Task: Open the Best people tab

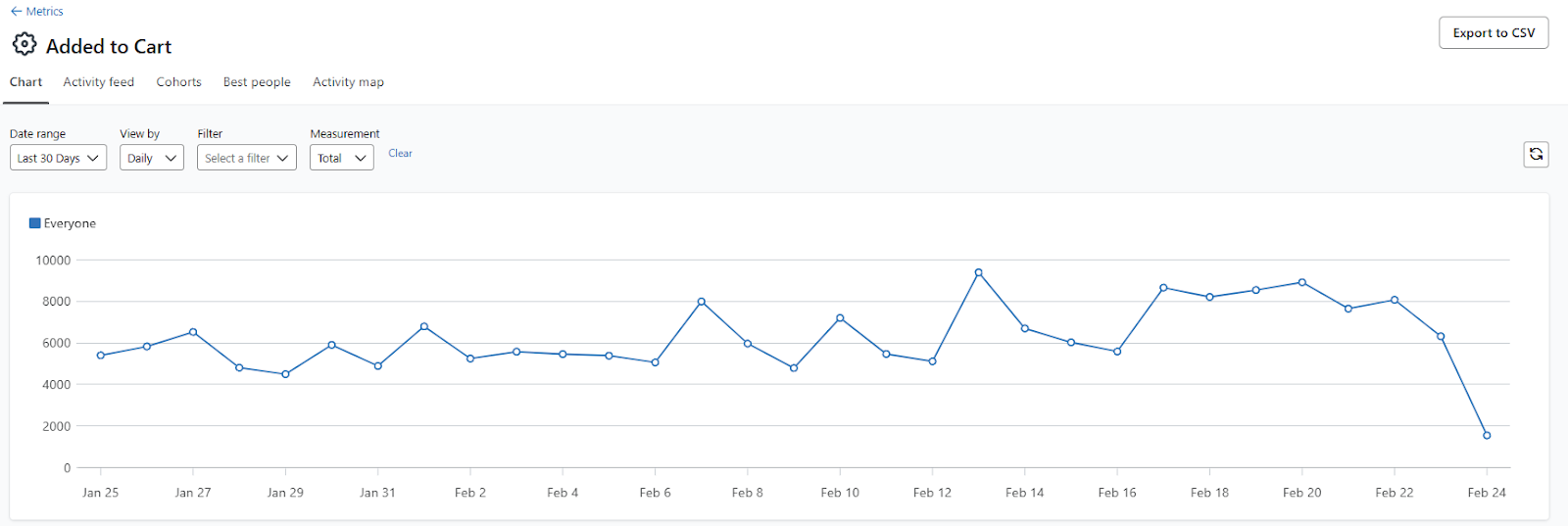Action: (257, 82)
